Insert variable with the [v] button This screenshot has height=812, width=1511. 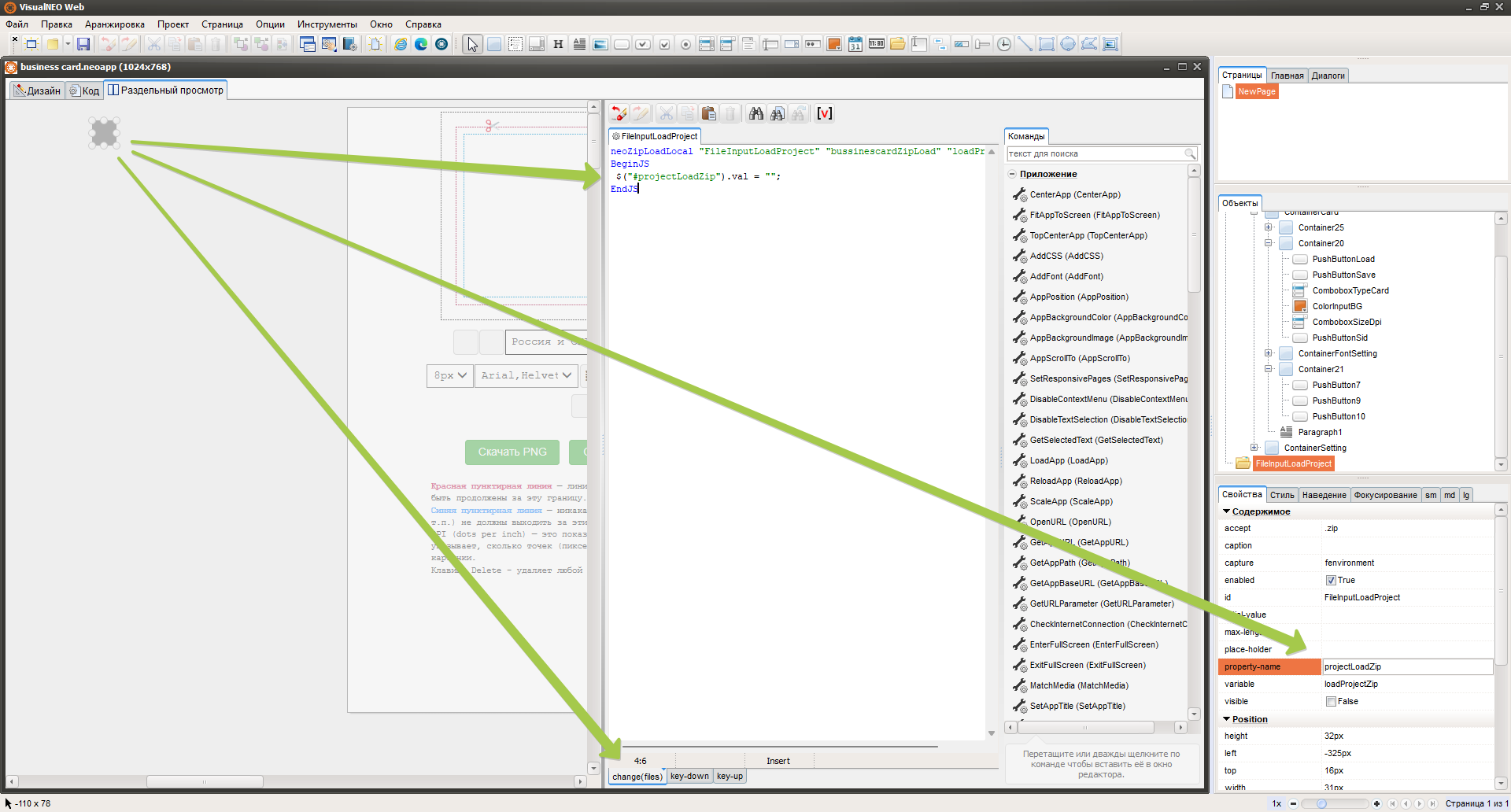coord(825,114)
